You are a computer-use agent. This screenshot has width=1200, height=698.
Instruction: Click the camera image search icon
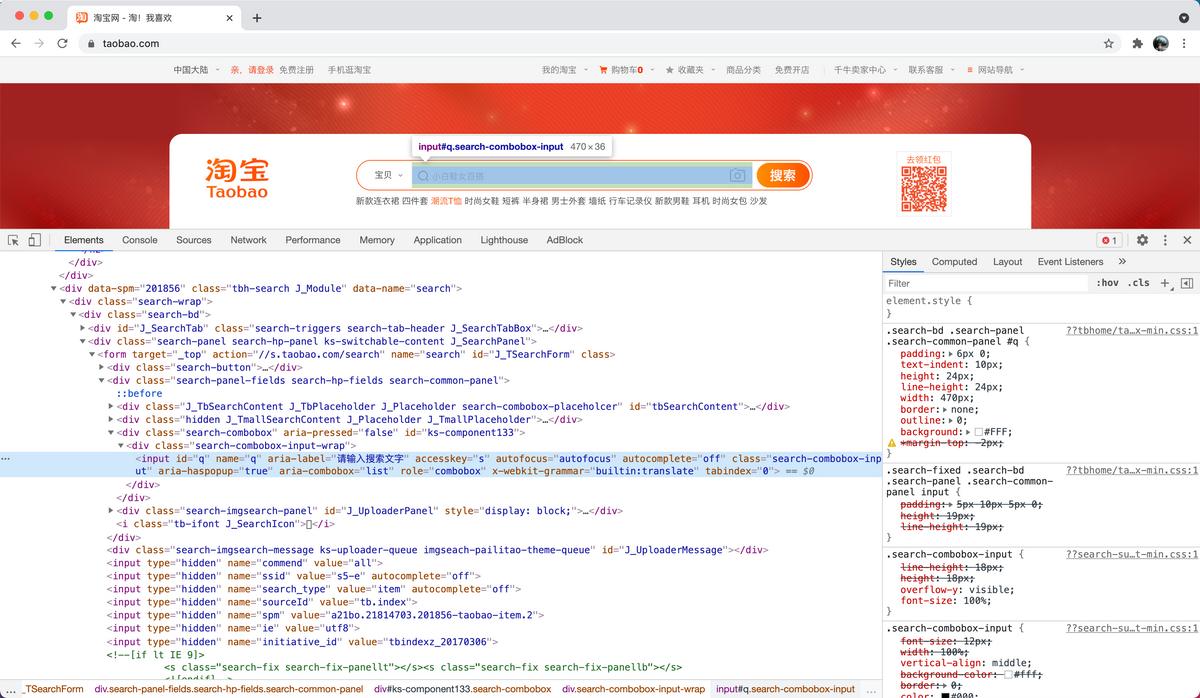pos(737,176)
